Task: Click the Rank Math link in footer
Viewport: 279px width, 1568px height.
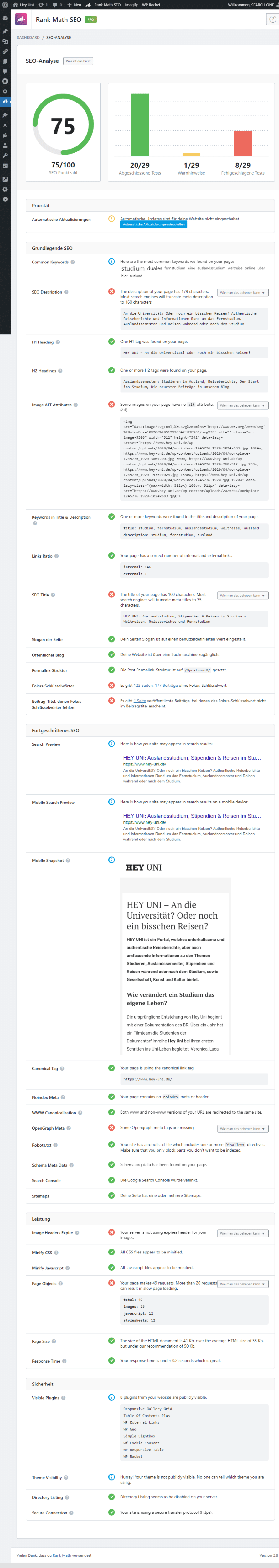Action: pos(61,1555)
